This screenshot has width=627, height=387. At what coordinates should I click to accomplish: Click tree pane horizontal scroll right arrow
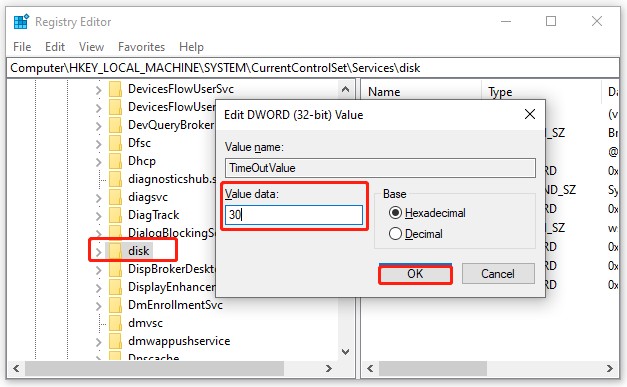tap(329, 368)
